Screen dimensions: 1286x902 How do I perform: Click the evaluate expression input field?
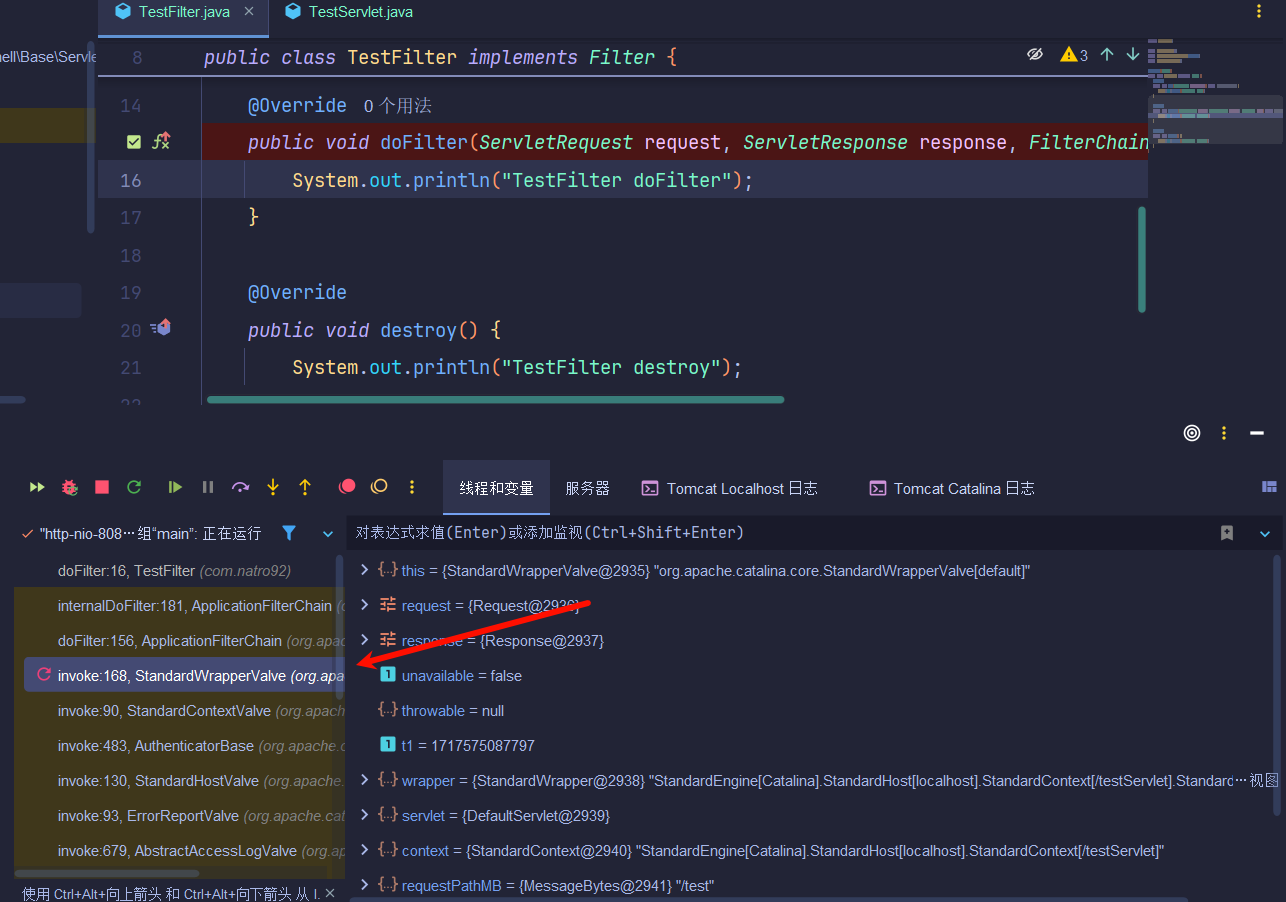780,533
